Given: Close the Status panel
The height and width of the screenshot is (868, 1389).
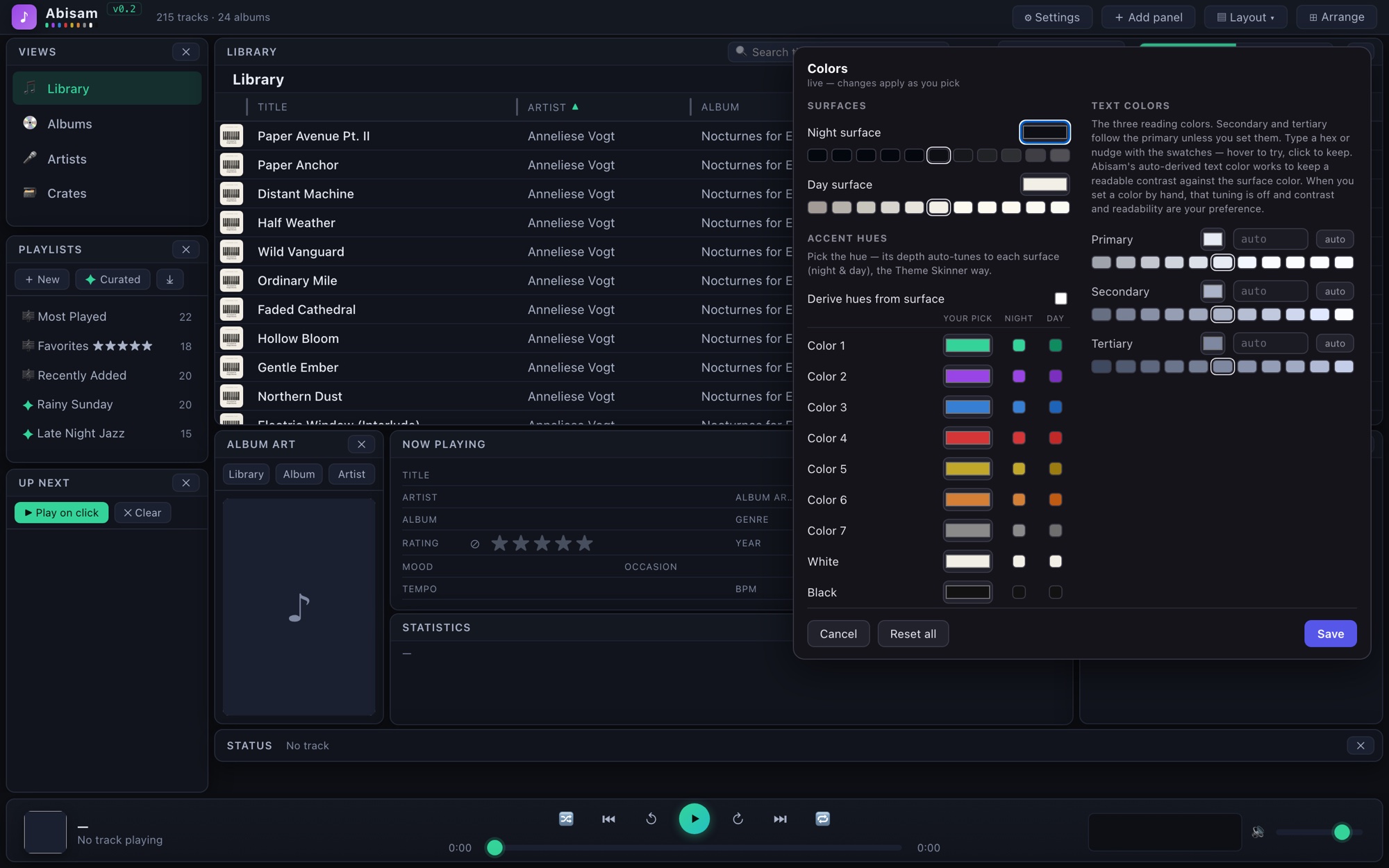Looking at the screenshot, I should point(1360,746).
